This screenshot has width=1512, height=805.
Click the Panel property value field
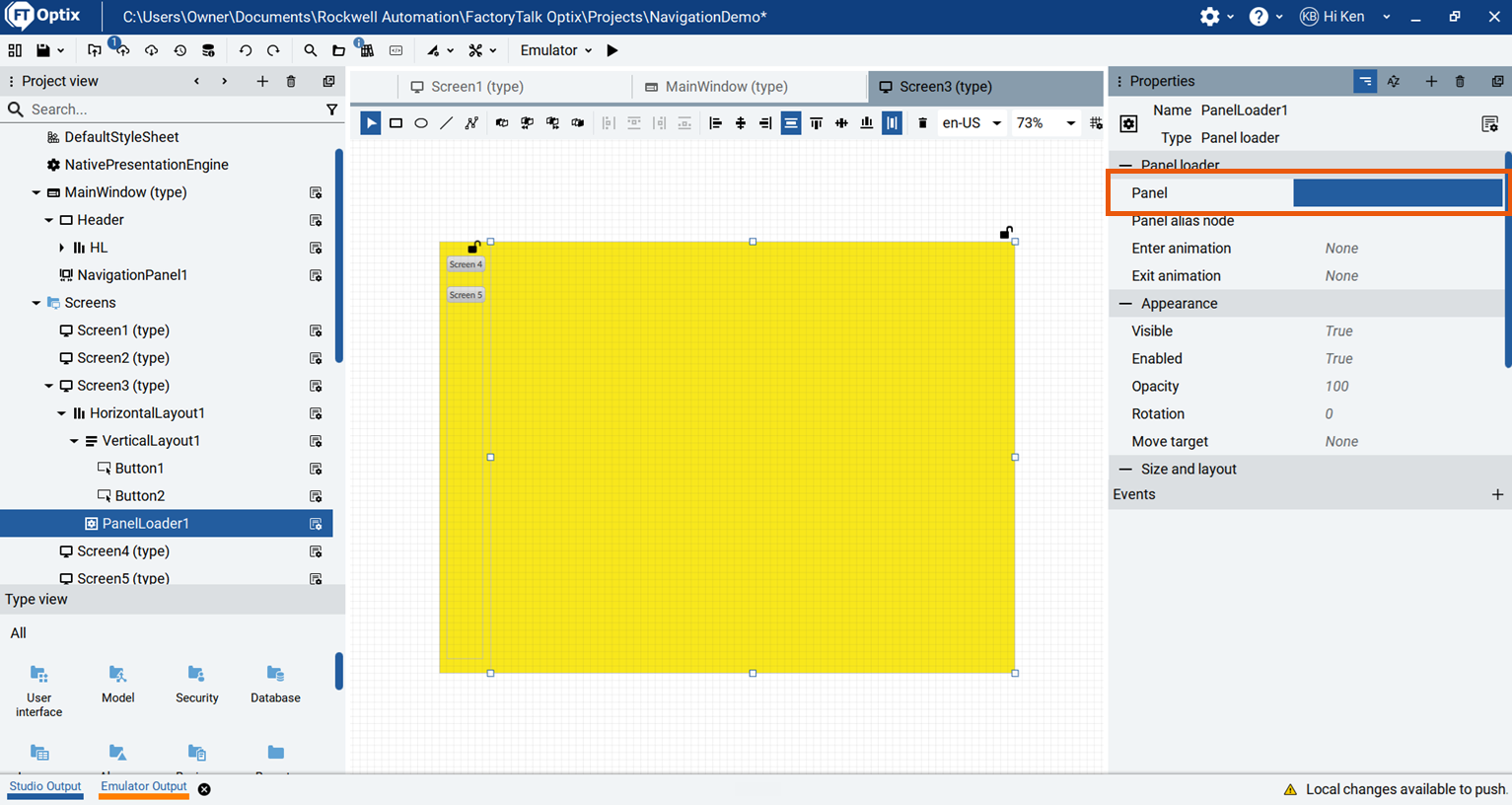point(1398,193)
